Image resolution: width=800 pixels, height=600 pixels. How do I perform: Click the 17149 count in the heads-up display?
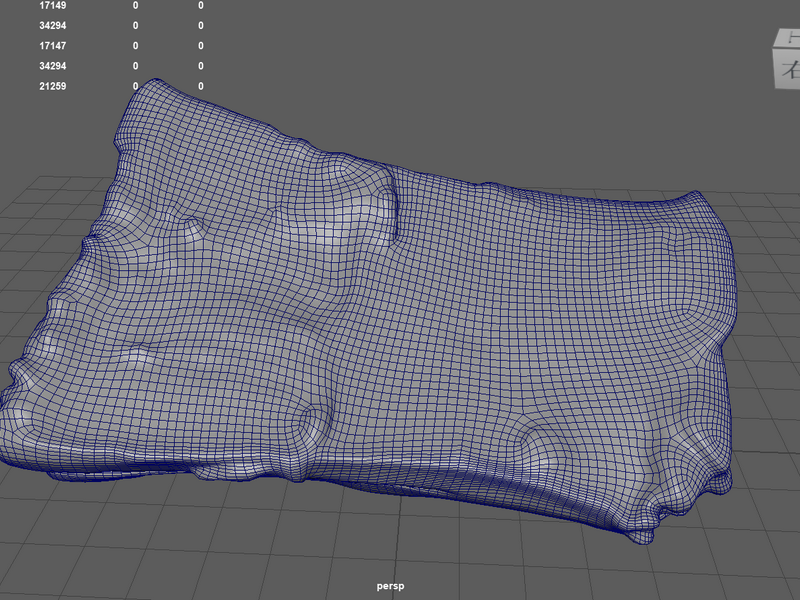[x=53, y=6]
